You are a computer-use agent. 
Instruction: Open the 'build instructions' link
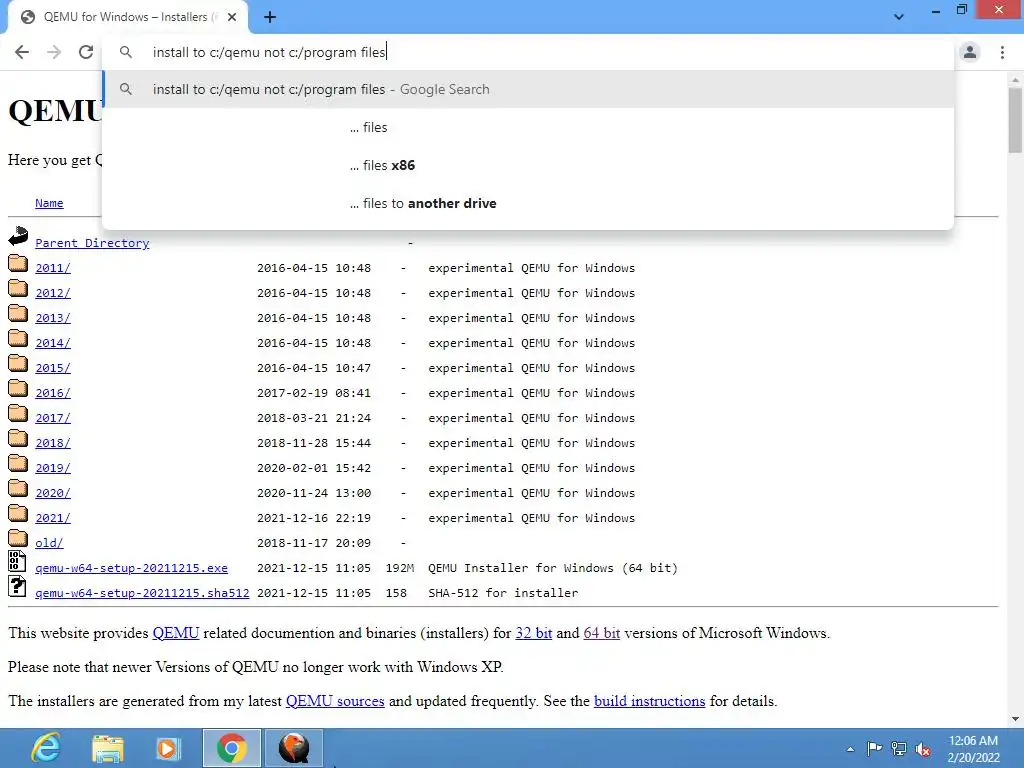(649, 701)
